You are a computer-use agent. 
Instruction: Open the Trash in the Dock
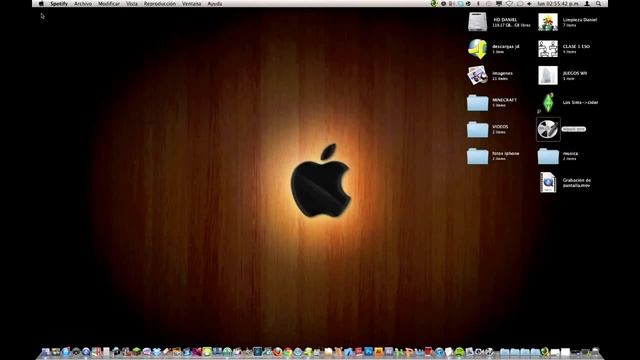pyautogui.click(x=596, y=351)
